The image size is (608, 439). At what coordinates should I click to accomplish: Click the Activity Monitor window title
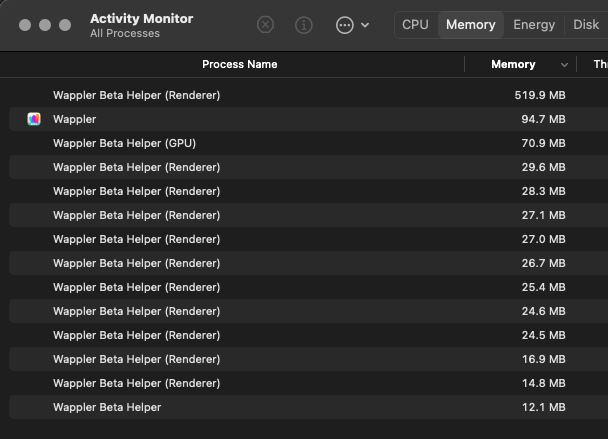coord(142,19)
